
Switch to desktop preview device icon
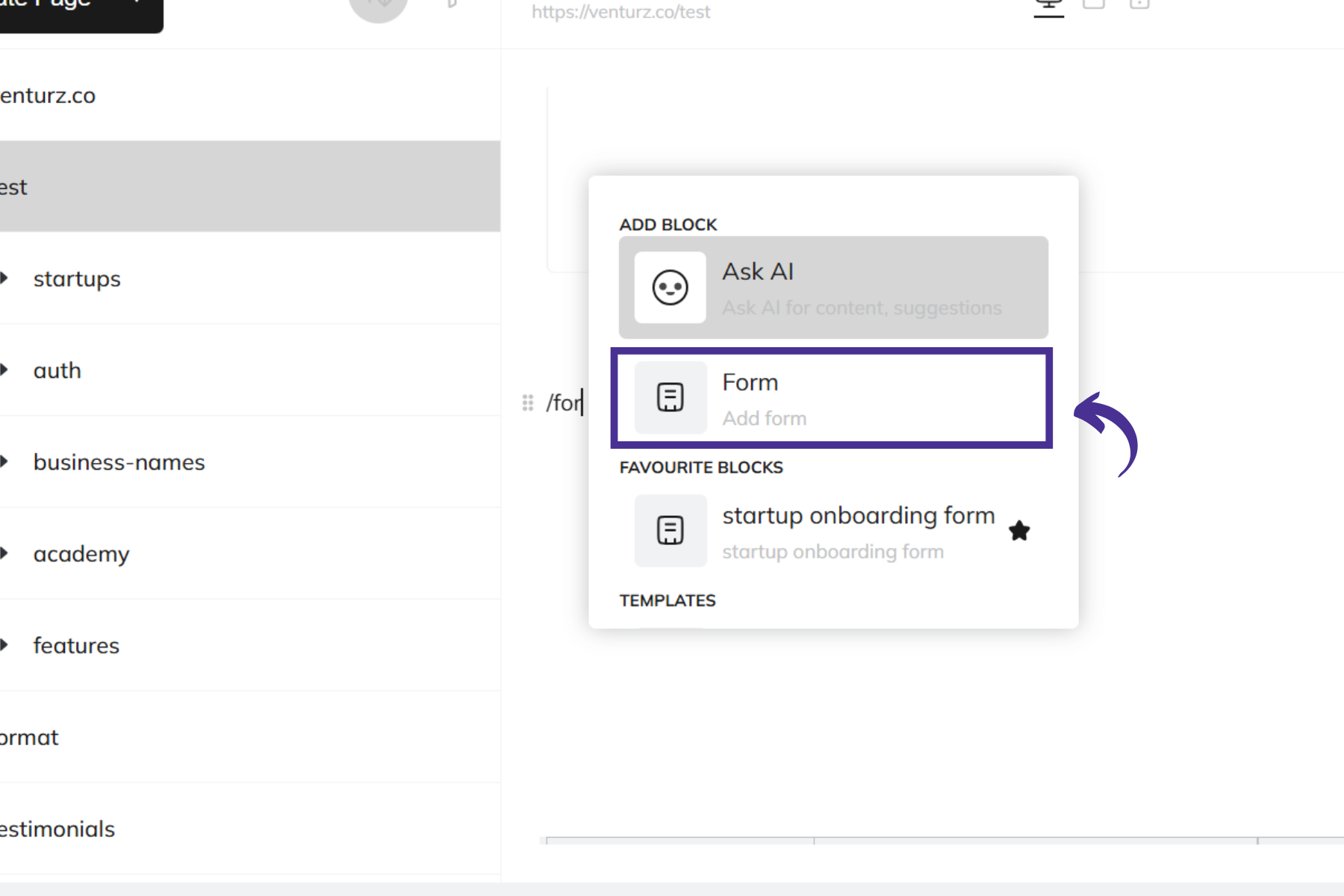1048,6
